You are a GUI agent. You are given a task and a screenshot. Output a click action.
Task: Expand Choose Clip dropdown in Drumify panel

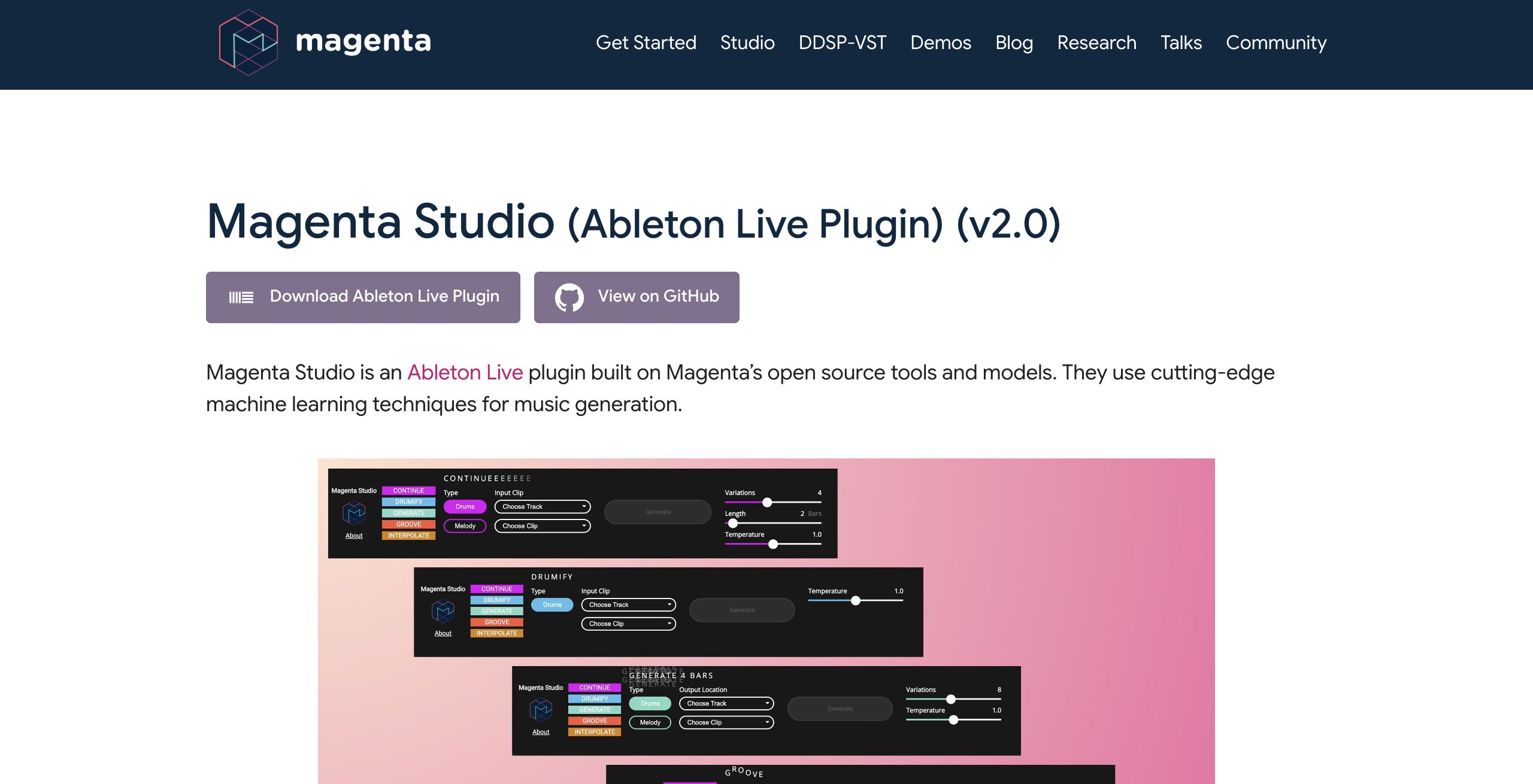tap(629, 624)
